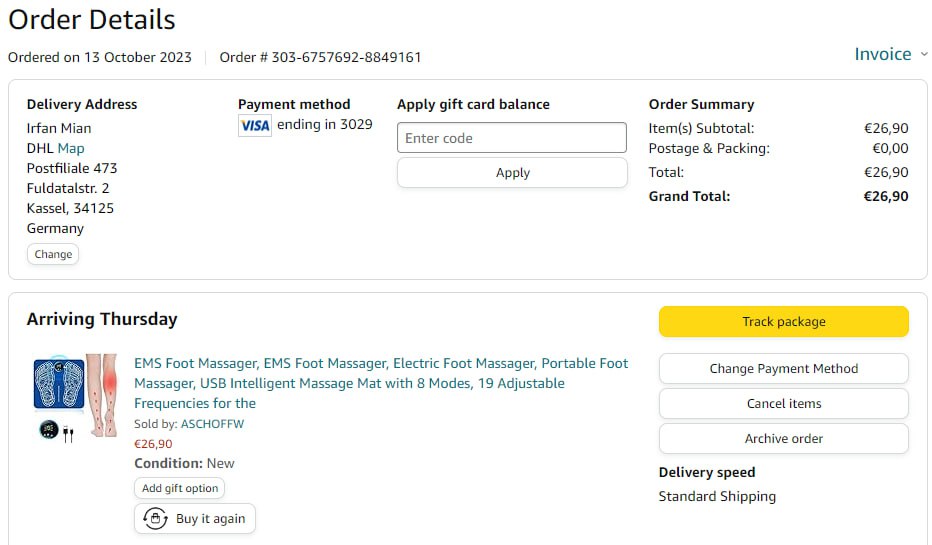Focus the gift card Enter code field
The image size is (932, 545).
[x=512, y=138]
